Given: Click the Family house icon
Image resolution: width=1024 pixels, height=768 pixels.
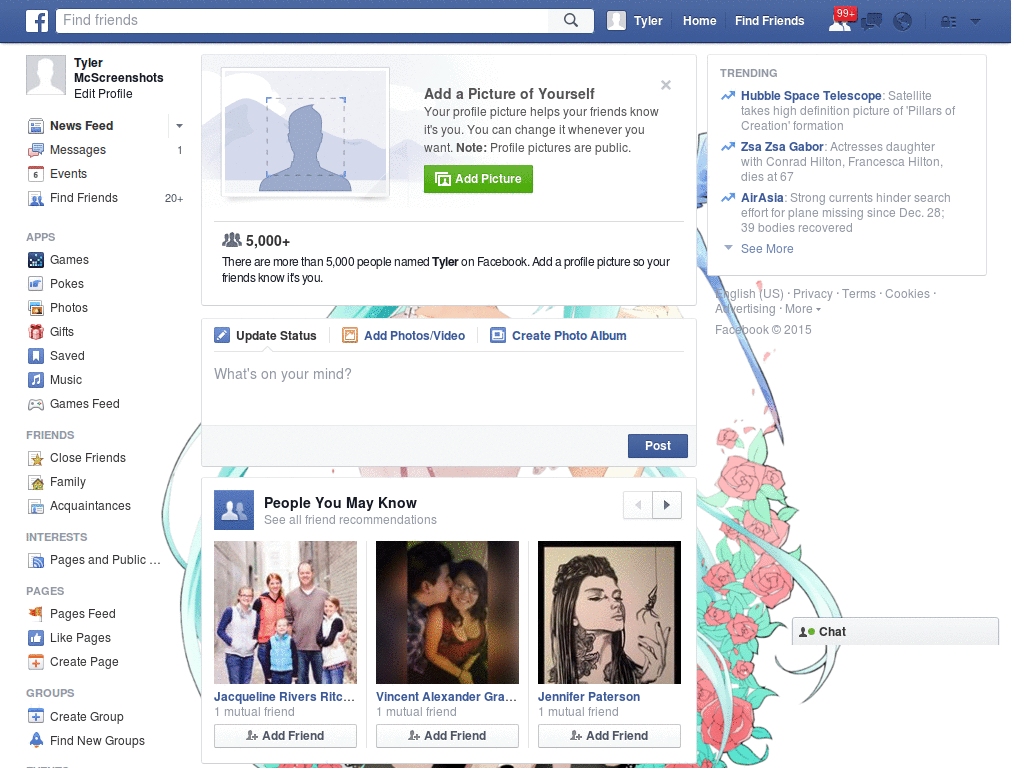Looking at the screenshot, I should click(36, 483).
